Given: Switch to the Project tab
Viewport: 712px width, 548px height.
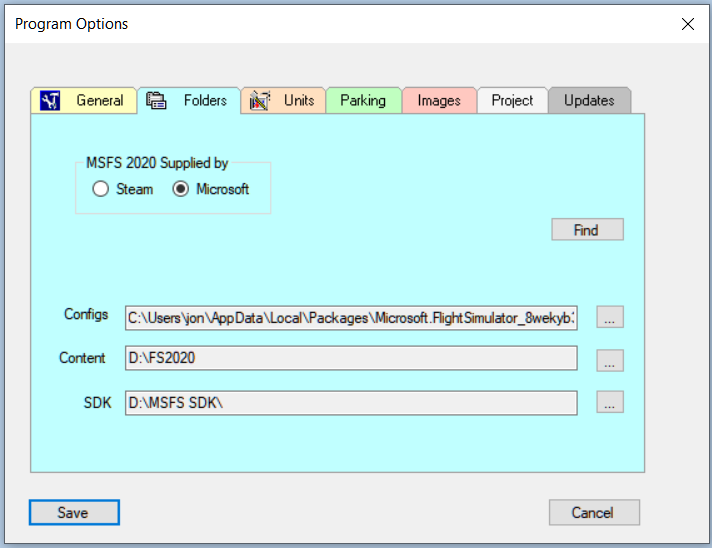Looking at the screenshot, I should pos(512,100).
